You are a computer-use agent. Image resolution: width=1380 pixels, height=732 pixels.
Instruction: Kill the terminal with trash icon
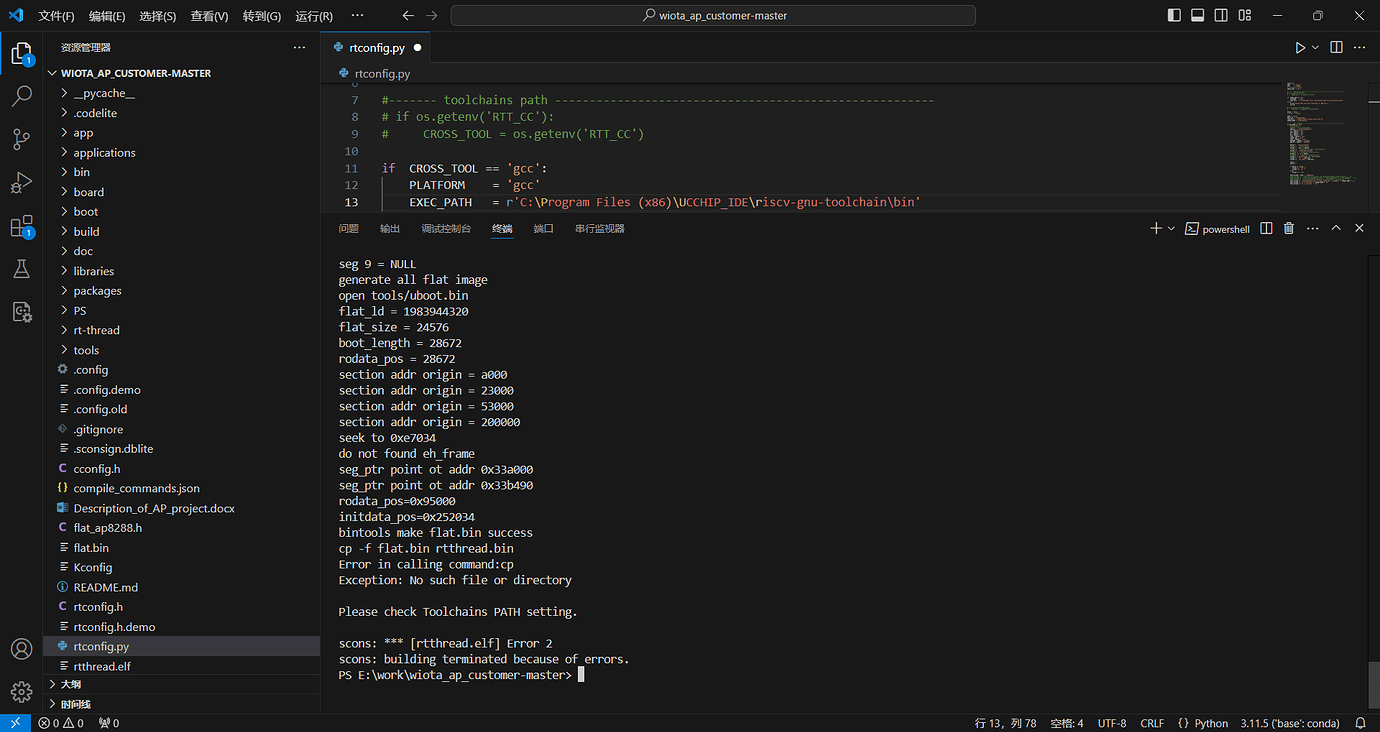click(1289, 229)
